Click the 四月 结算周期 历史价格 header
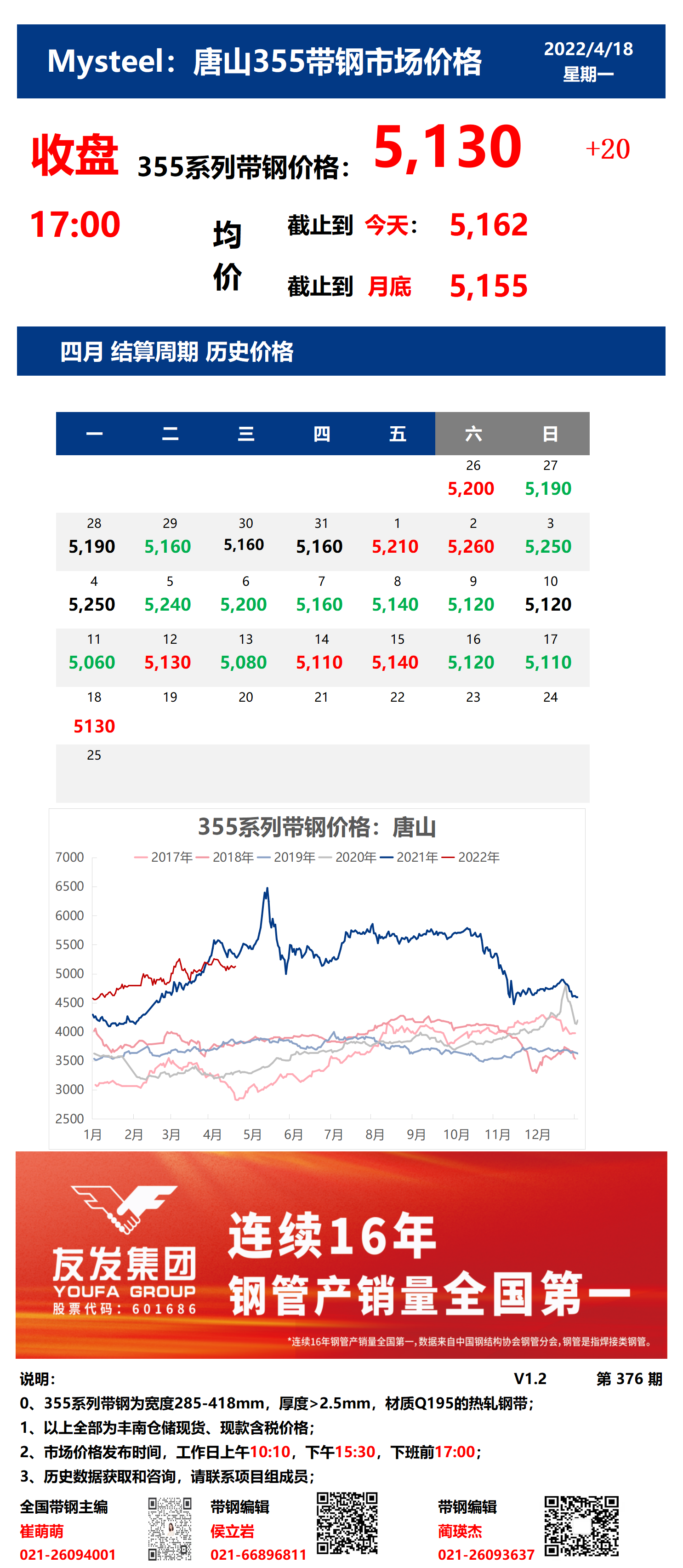 click(176, 352)
